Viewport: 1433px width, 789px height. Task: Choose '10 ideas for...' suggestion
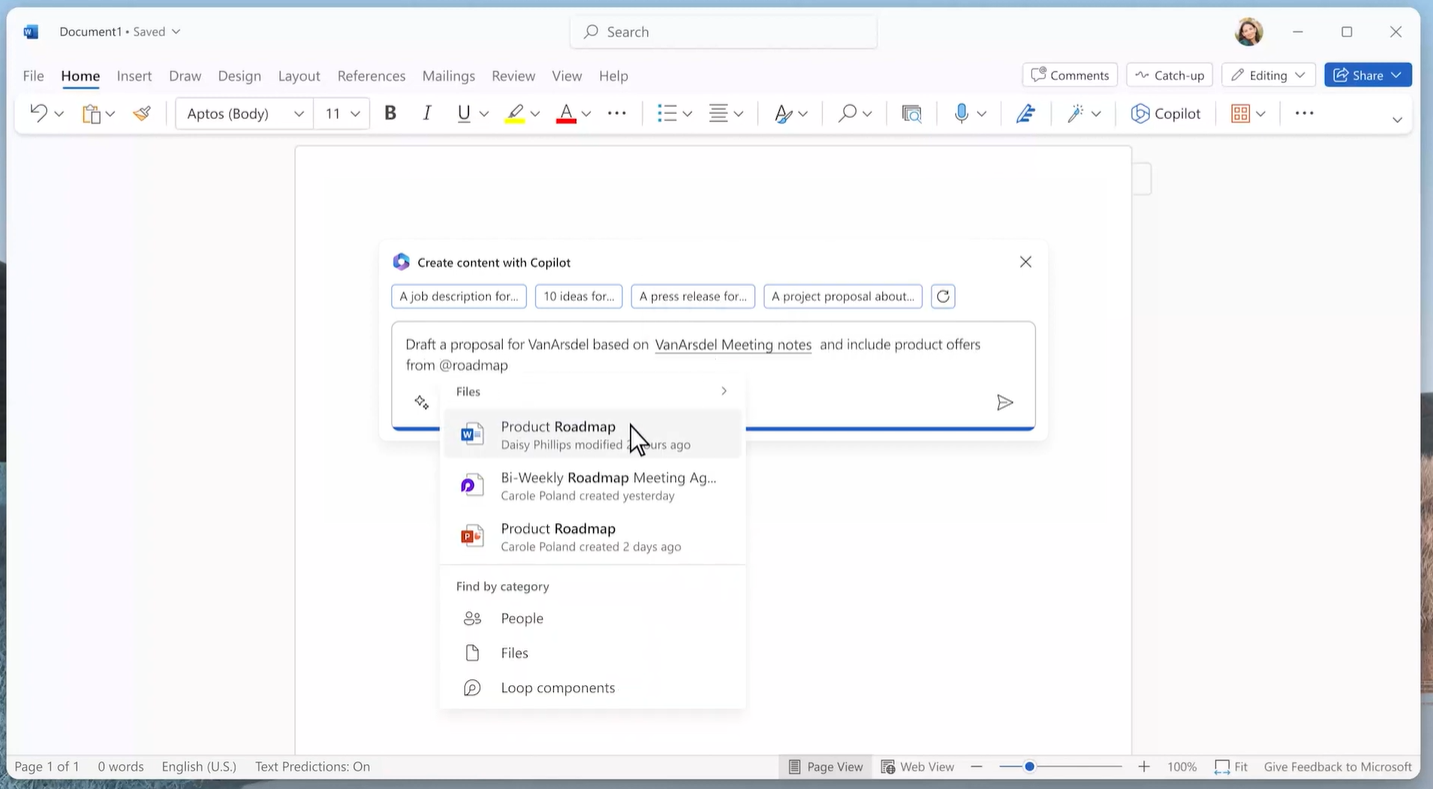[579, 296]
